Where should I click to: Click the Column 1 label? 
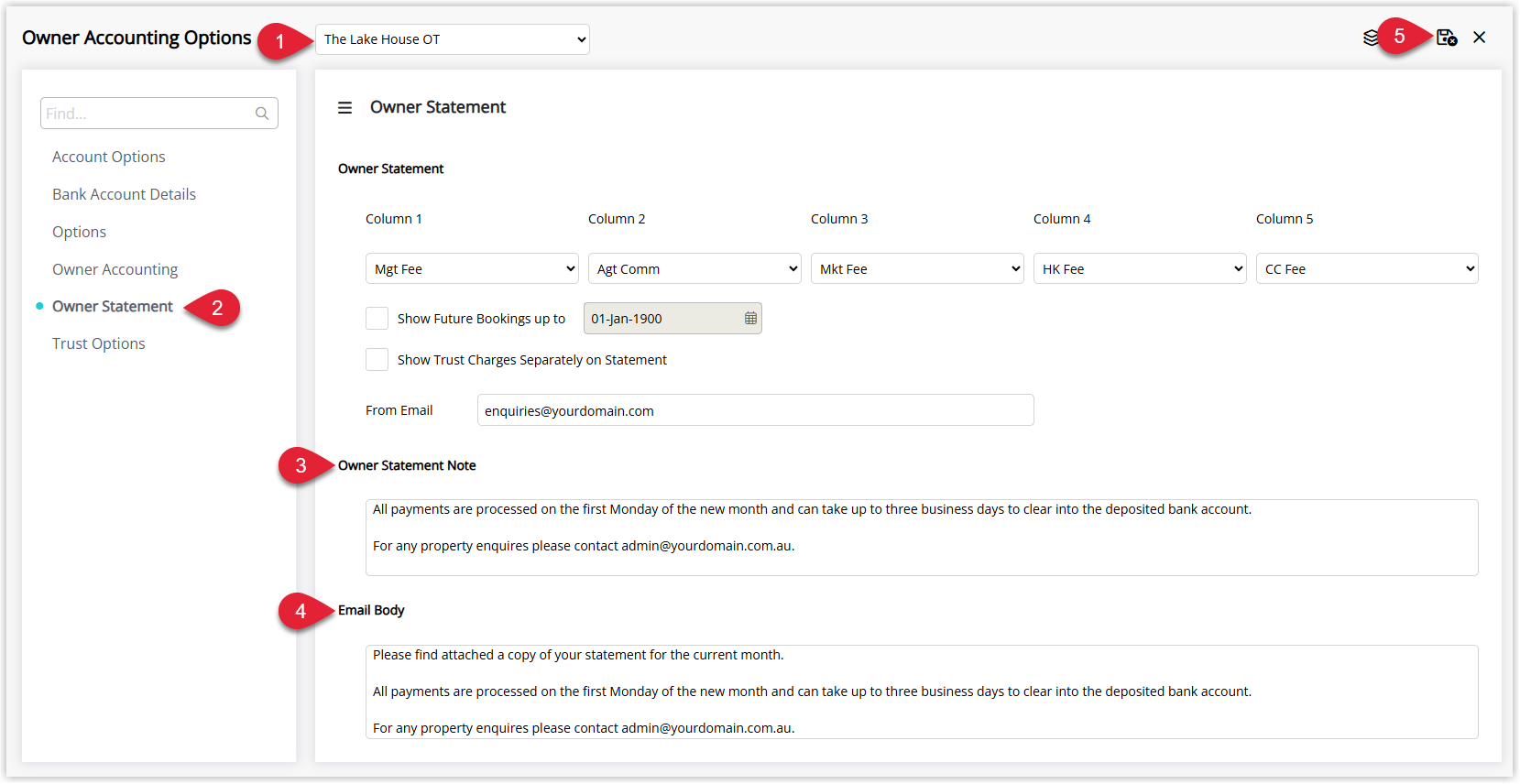pyautogui.click(x=394, y=219)
